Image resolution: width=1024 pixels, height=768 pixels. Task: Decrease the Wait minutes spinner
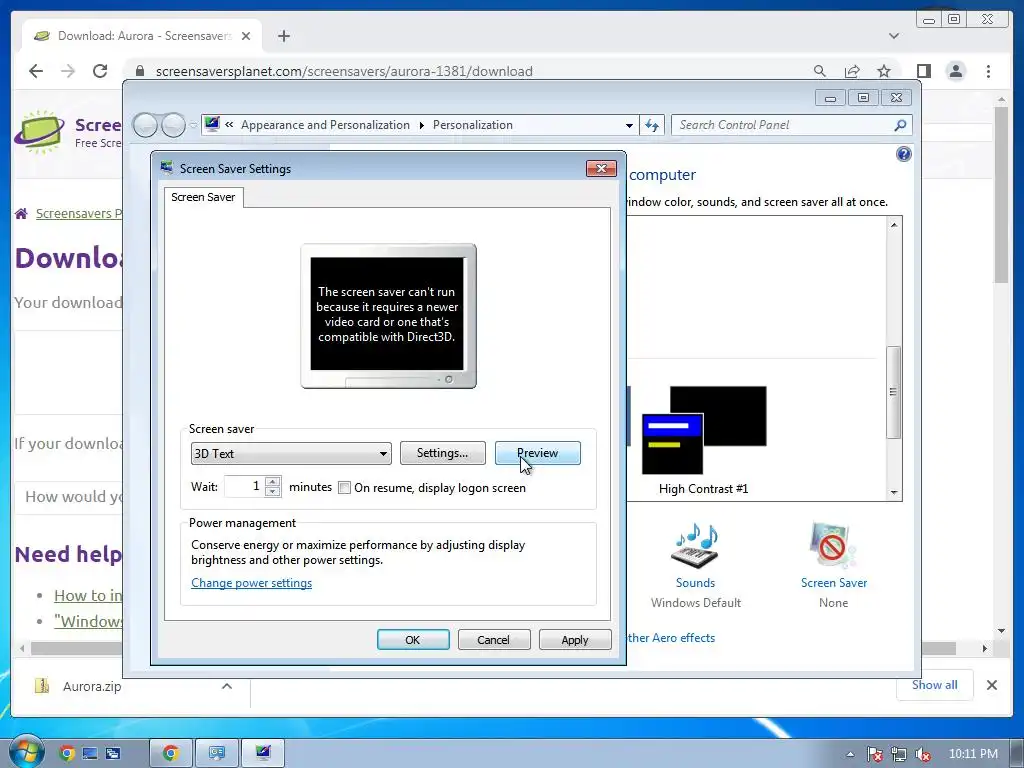273,492
